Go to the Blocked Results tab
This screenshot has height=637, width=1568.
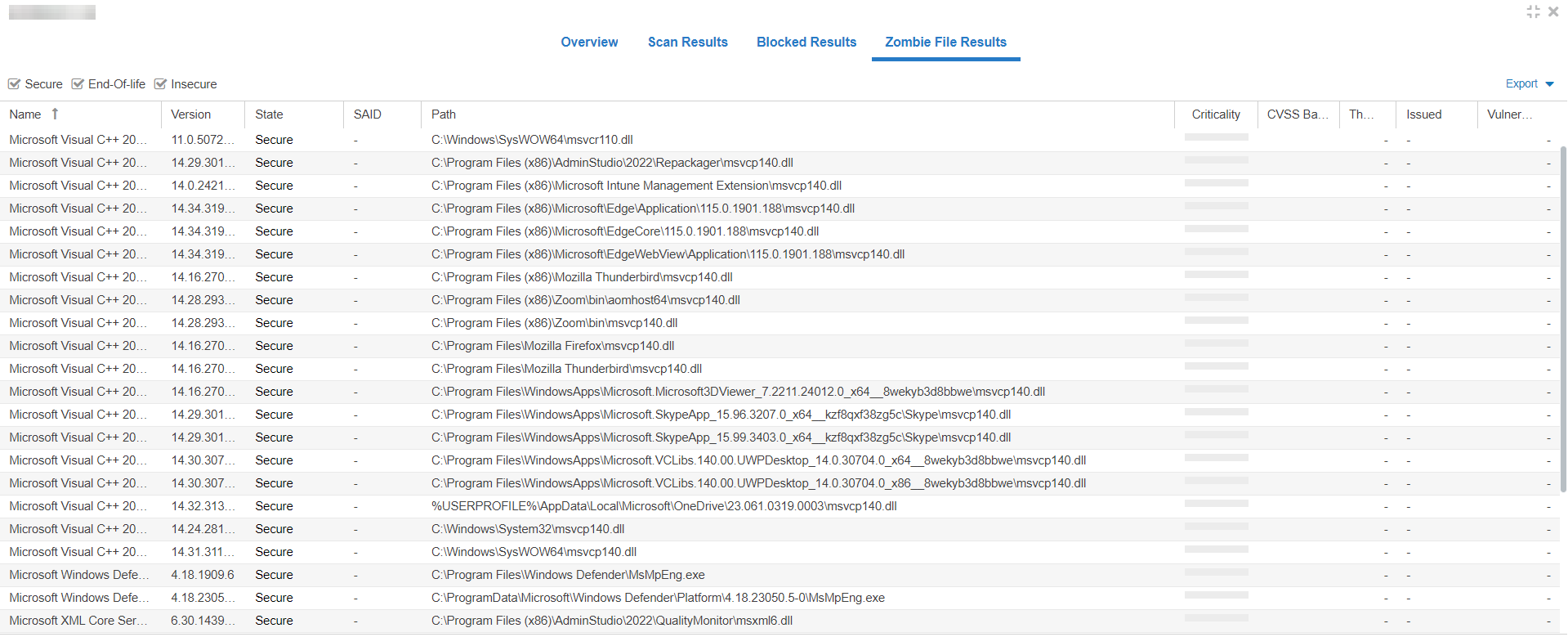(806, 42)
